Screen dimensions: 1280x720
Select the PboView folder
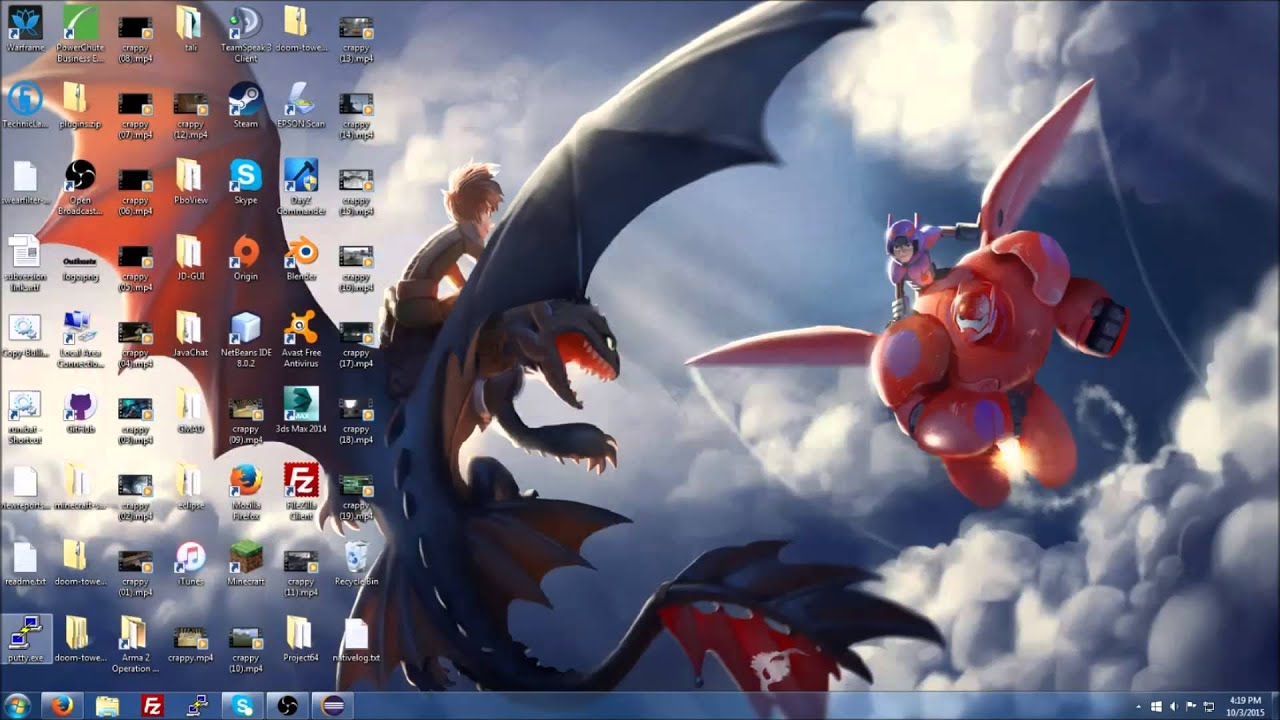point(190,182)
